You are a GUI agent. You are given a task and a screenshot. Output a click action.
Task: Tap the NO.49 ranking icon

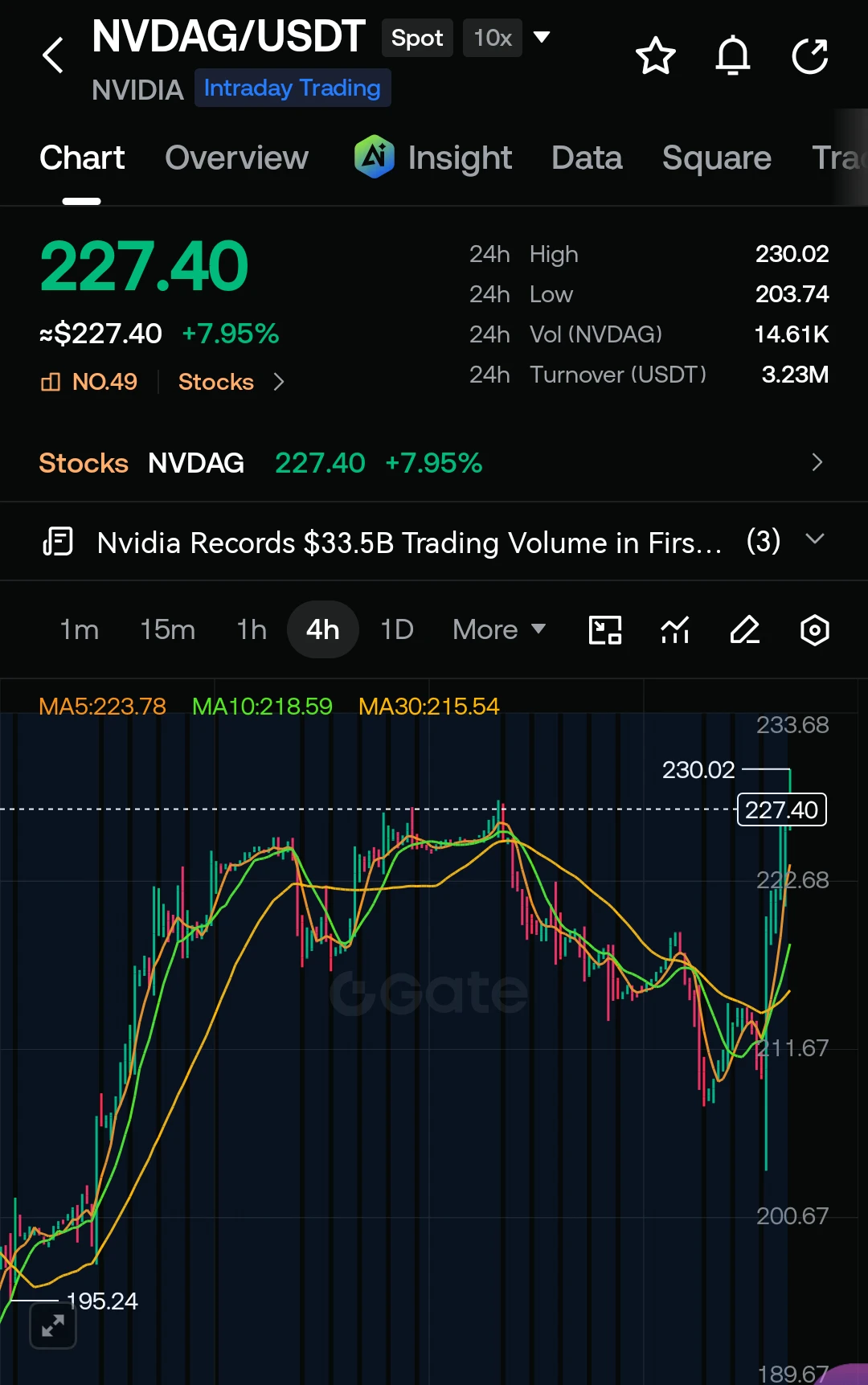(x=51, y=382)
